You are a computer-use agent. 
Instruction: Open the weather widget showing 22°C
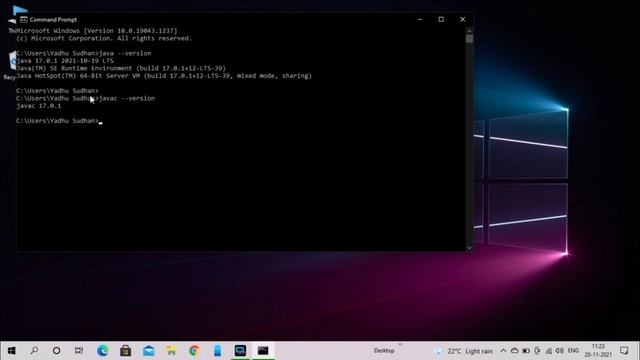coord(464,351)
